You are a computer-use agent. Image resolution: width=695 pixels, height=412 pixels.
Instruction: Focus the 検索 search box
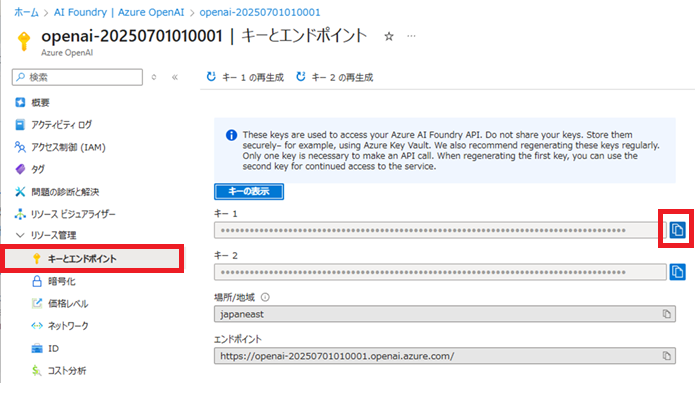(x=78, y=77)
